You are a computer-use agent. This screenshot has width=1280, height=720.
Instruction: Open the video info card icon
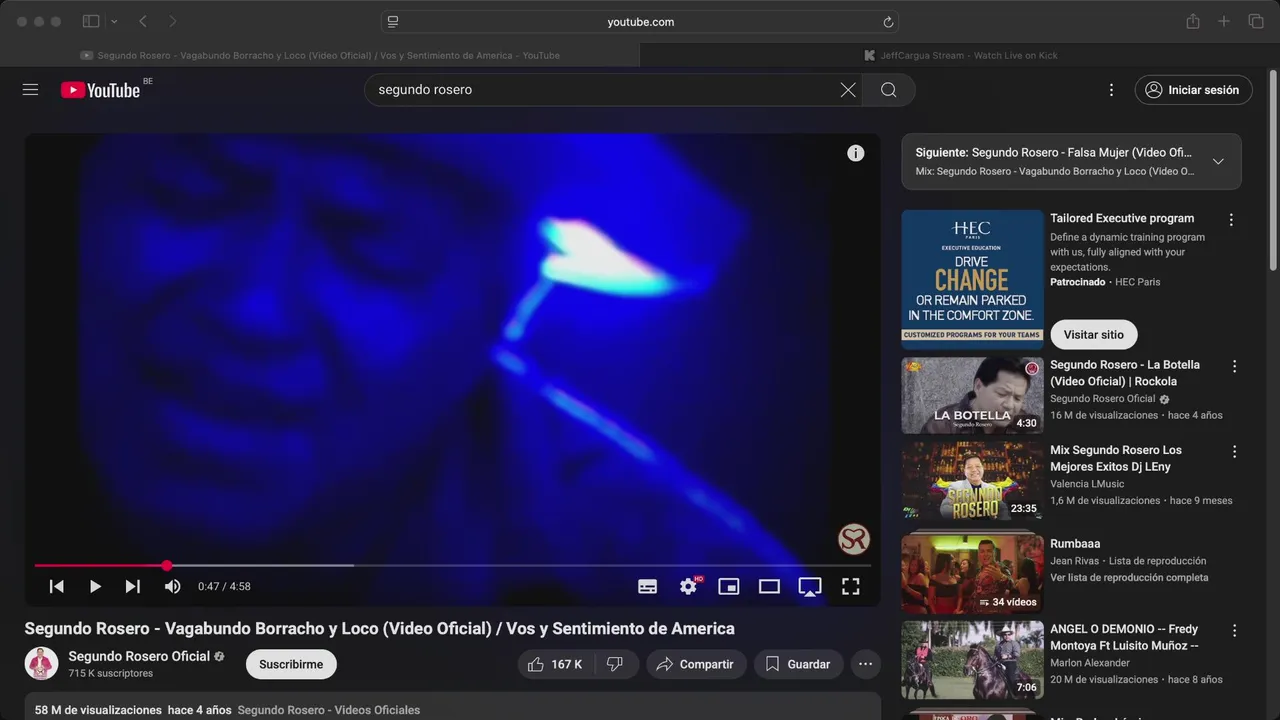coord(856,153)
